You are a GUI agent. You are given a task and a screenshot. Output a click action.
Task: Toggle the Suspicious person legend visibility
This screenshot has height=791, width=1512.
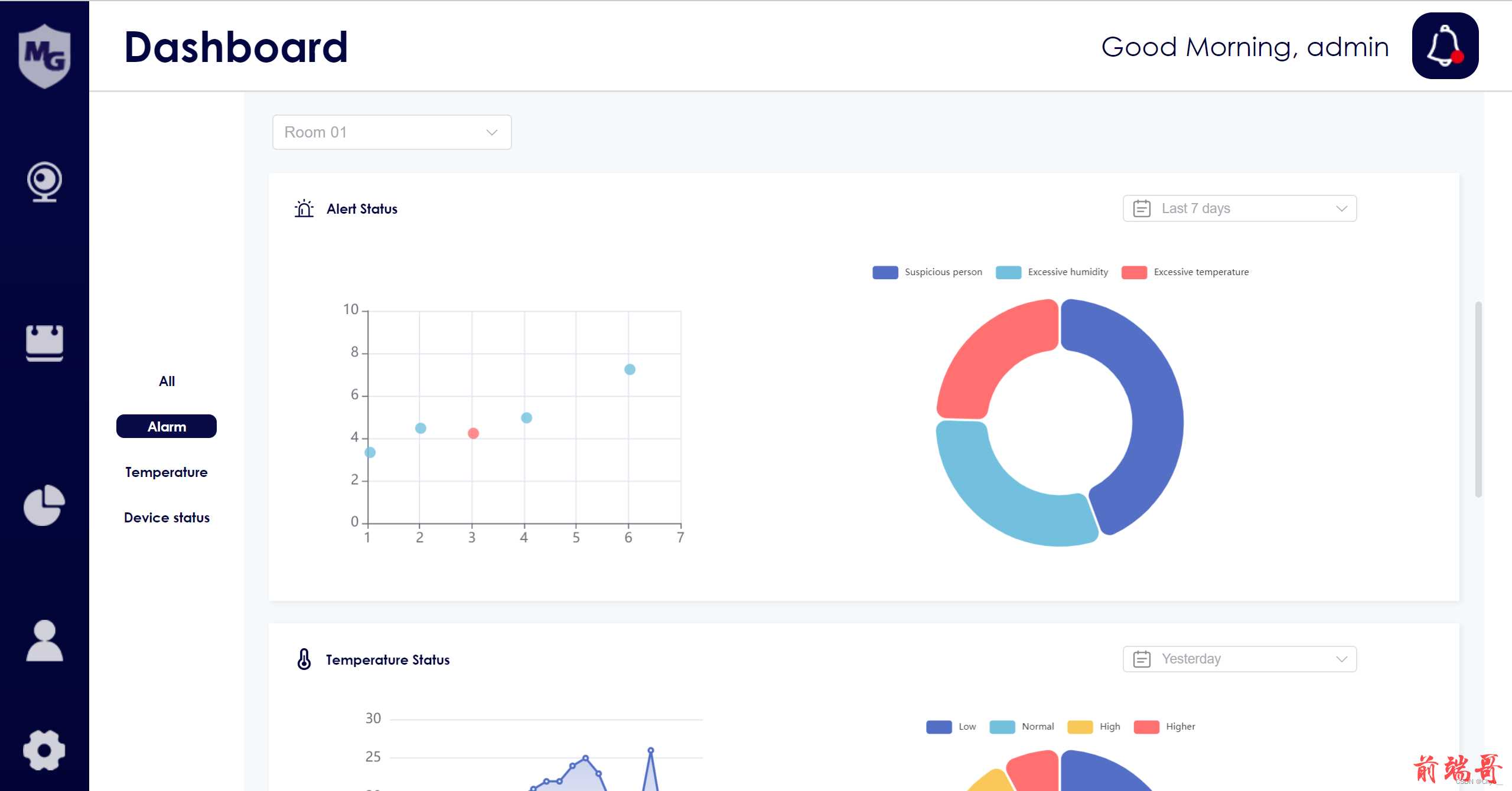(x=929, y=272)
